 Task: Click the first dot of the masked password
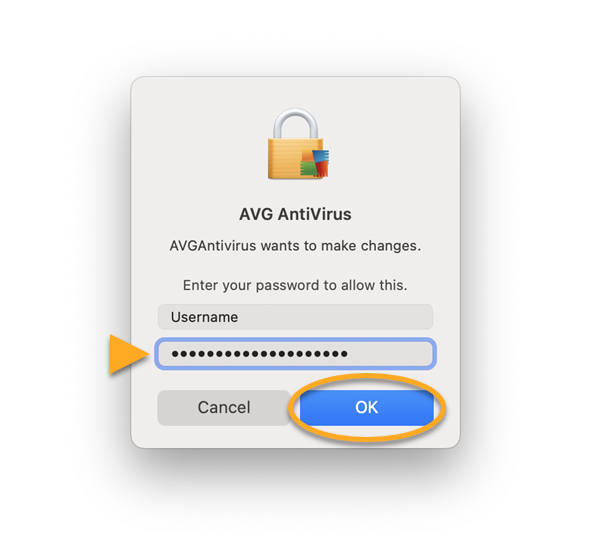175,354
